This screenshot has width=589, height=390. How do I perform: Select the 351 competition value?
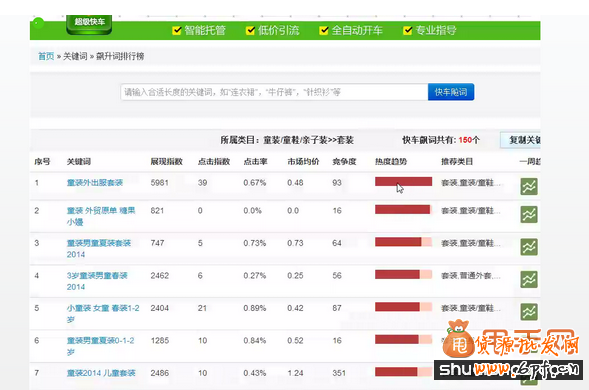(x=339, y=373)
